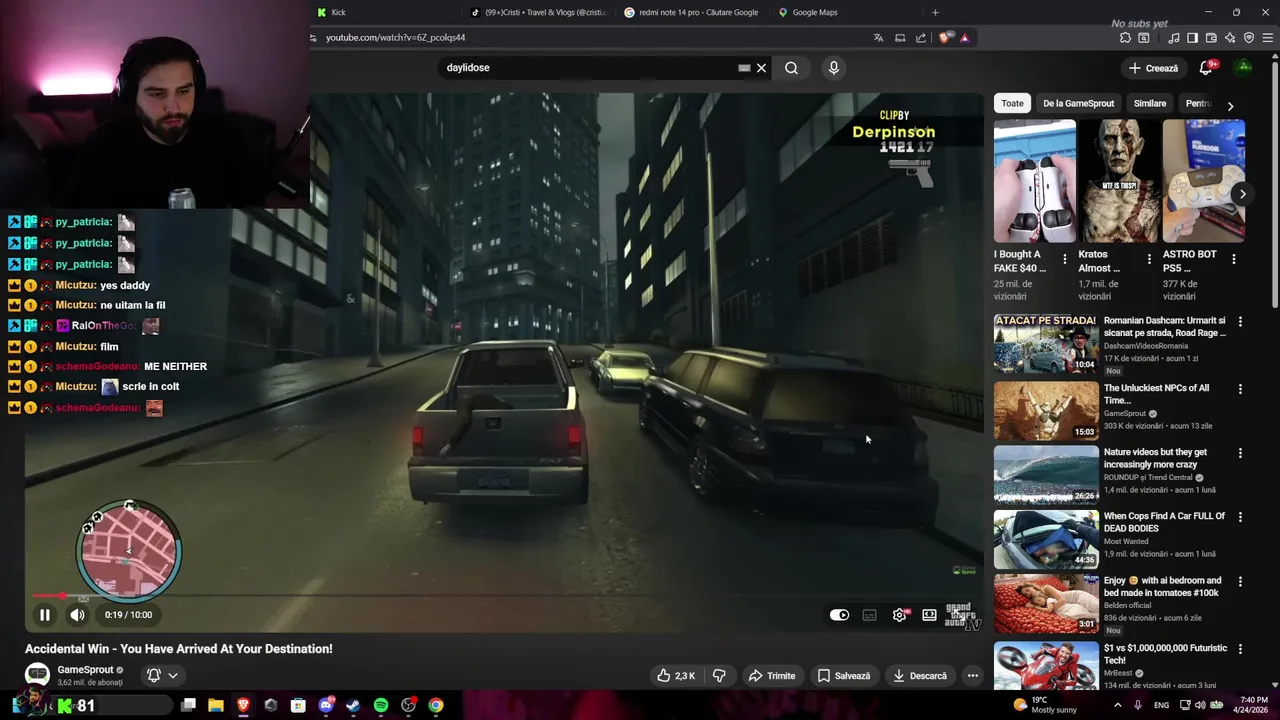Click the daylidose search field
The height and width of the screenshot is (720, 1280).
point(590,68)
